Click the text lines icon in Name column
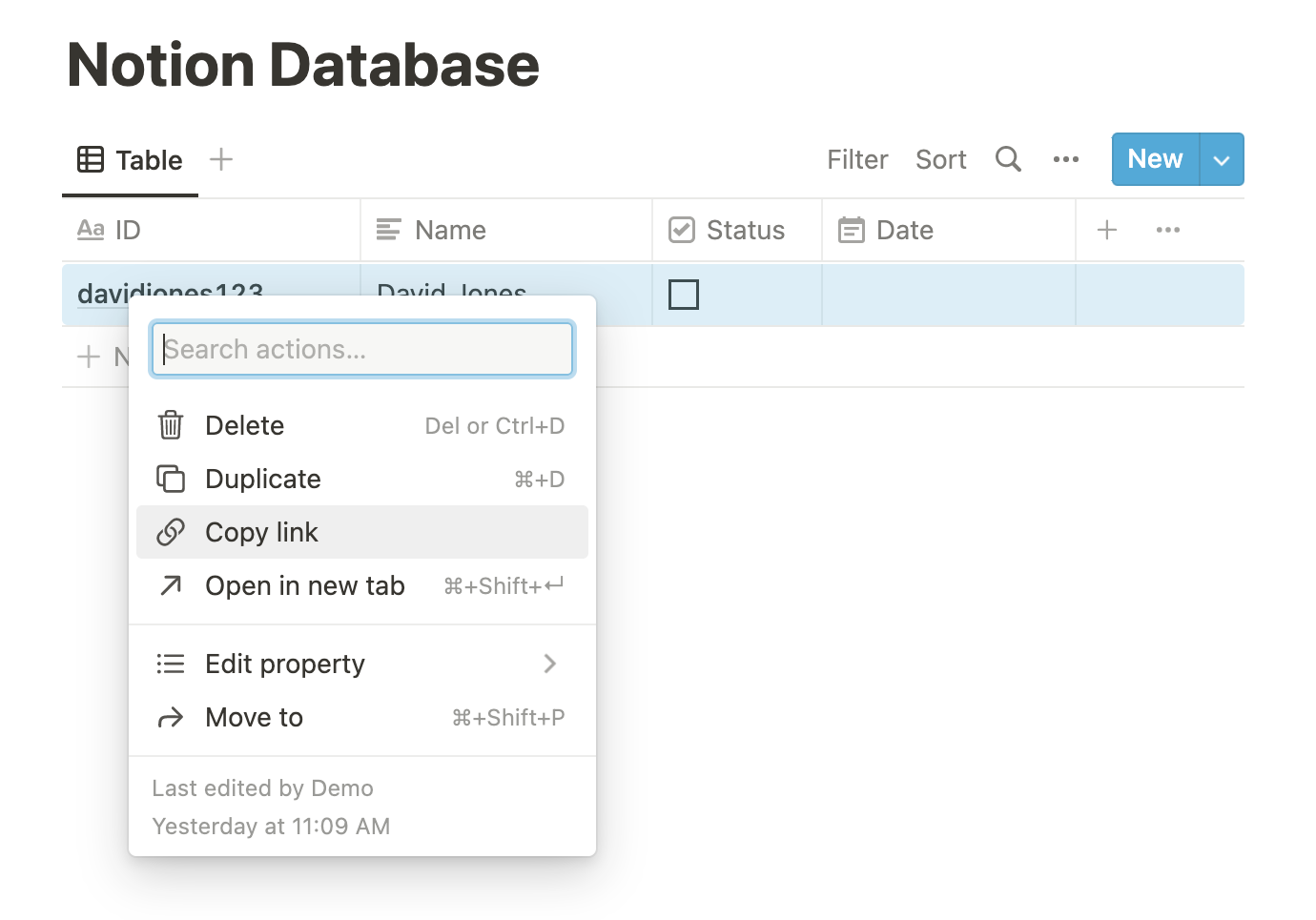 (x=389, y=230)
